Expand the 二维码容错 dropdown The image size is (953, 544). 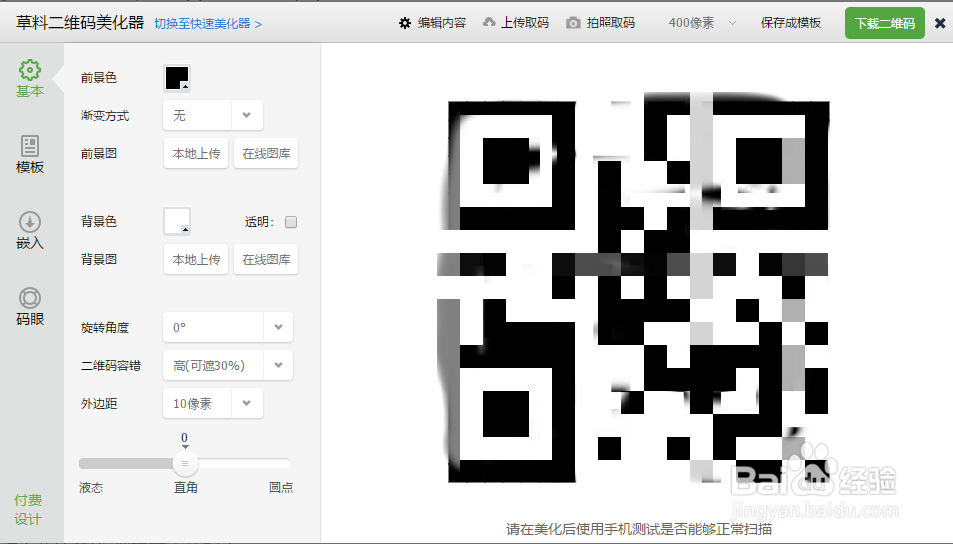pyautogui.click(x=228, y=365)
